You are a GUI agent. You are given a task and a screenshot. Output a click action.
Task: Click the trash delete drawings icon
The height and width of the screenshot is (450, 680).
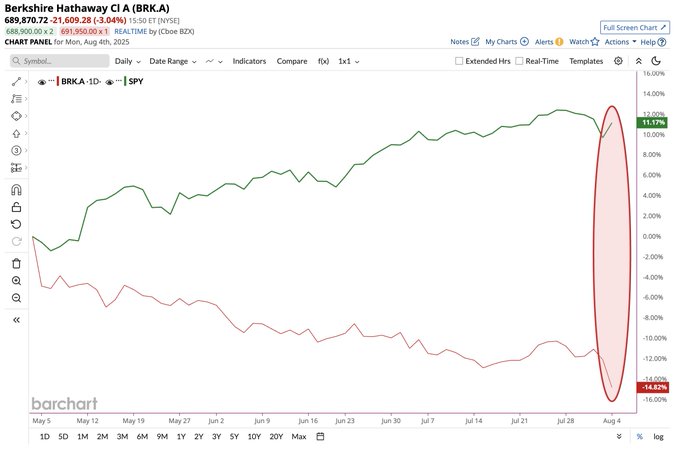coord(16,263)
